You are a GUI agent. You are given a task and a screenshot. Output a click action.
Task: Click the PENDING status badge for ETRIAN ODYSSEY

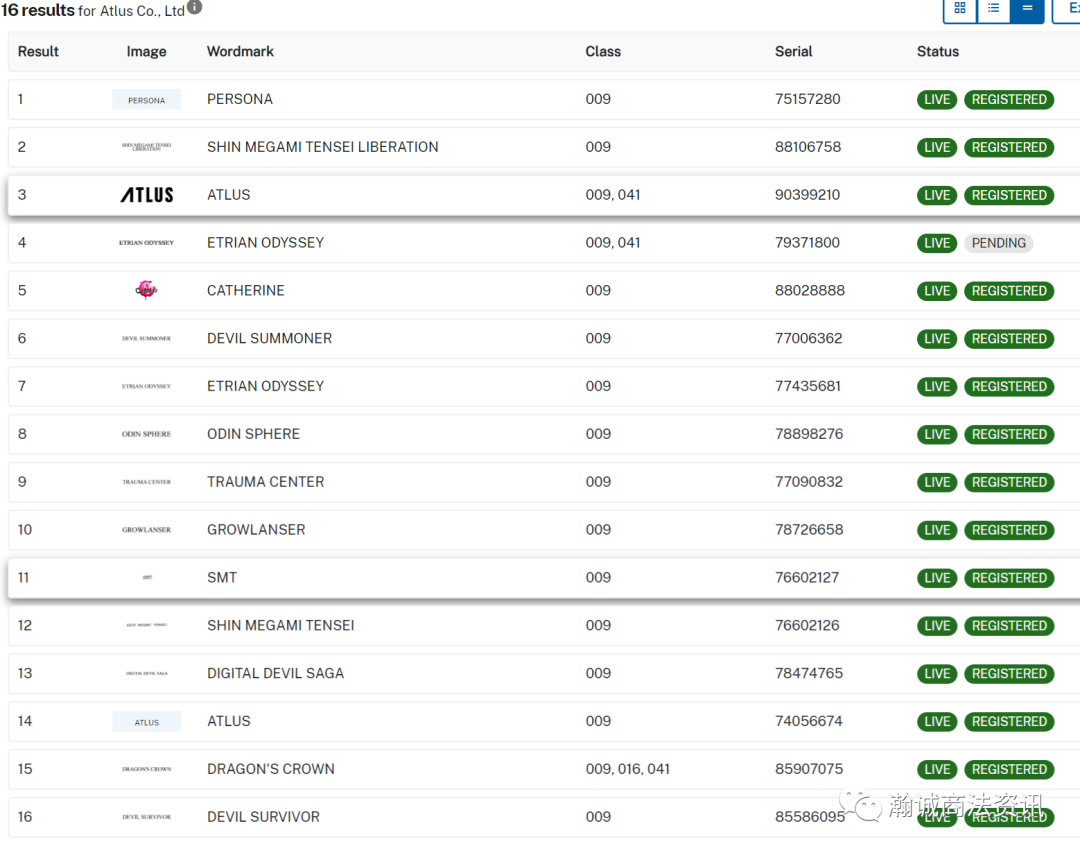coord(998,243)
